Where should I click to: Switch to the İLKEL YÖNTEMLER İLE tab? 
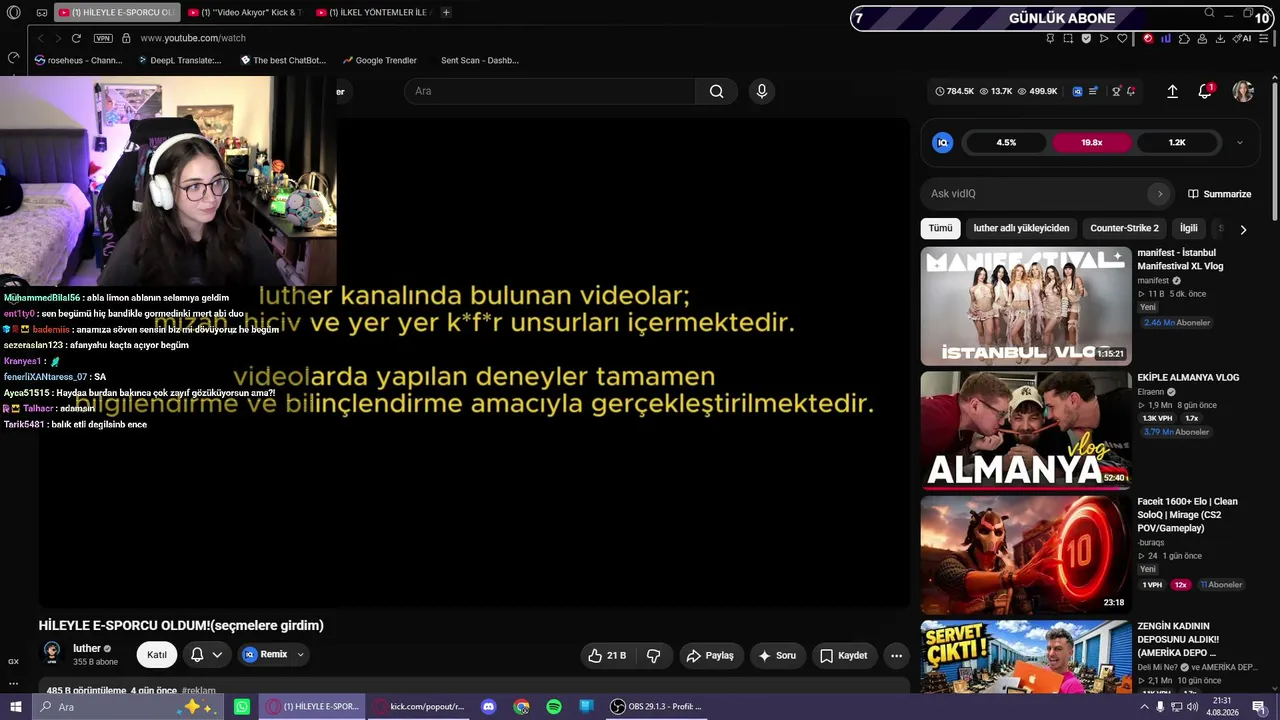pos(371,13)
